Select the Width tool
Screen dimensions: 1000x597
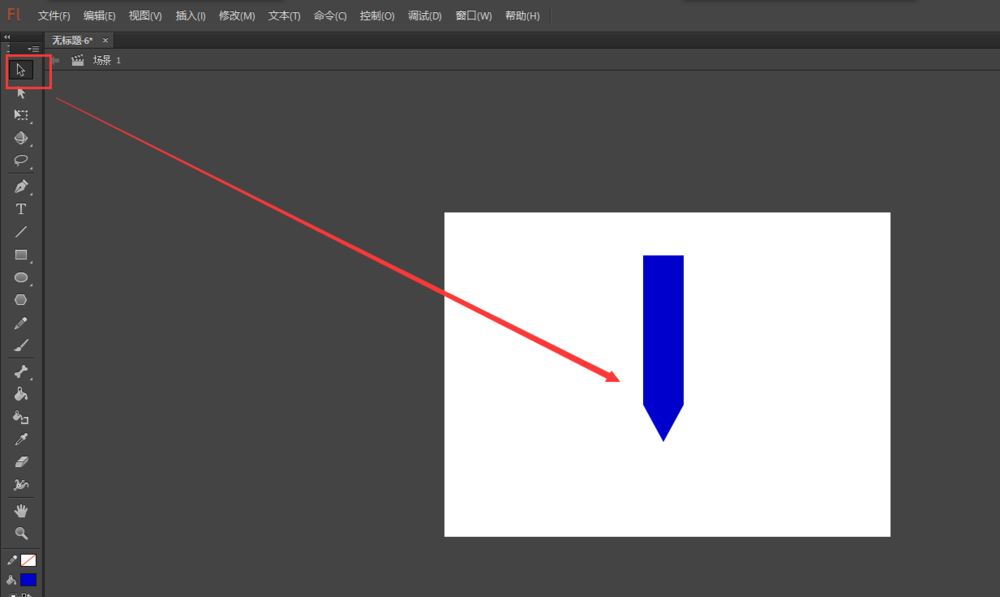pos(20,485)
